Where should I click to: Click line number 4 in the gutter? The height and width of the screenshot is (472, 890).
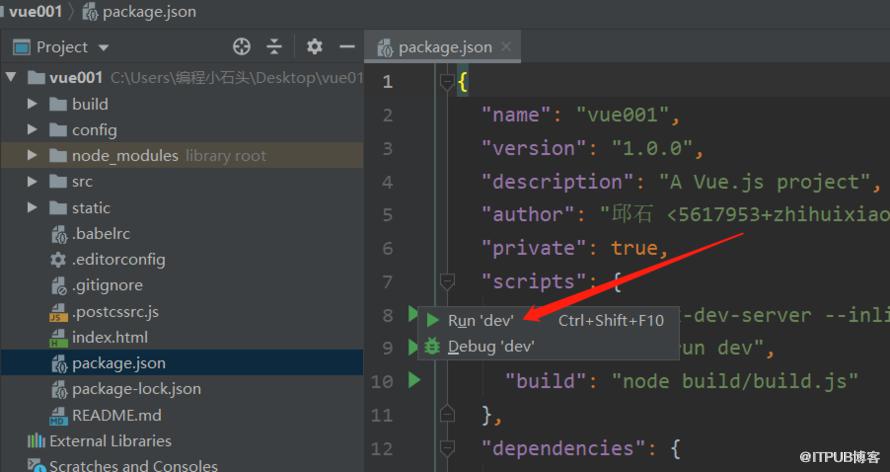tap(387, 182)
